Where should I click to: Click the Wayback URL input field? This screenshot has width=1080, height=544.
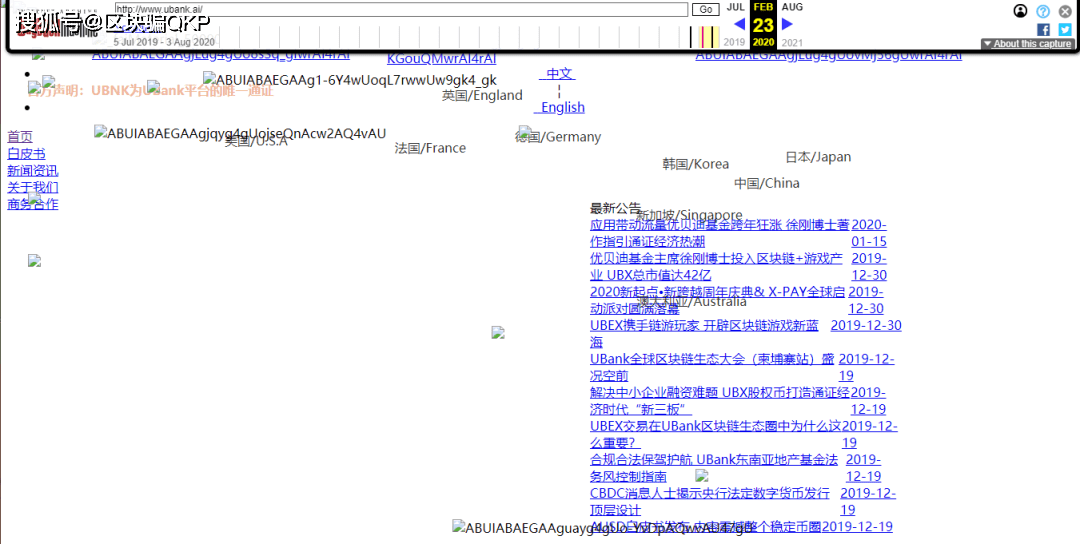coord(402,9)
